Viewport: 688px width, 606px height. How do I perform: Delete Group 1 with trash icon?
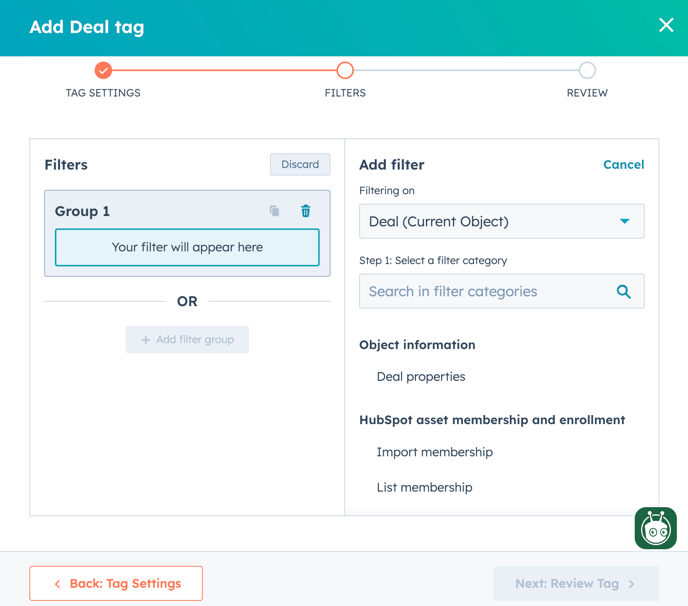click(x=306, y=211)
